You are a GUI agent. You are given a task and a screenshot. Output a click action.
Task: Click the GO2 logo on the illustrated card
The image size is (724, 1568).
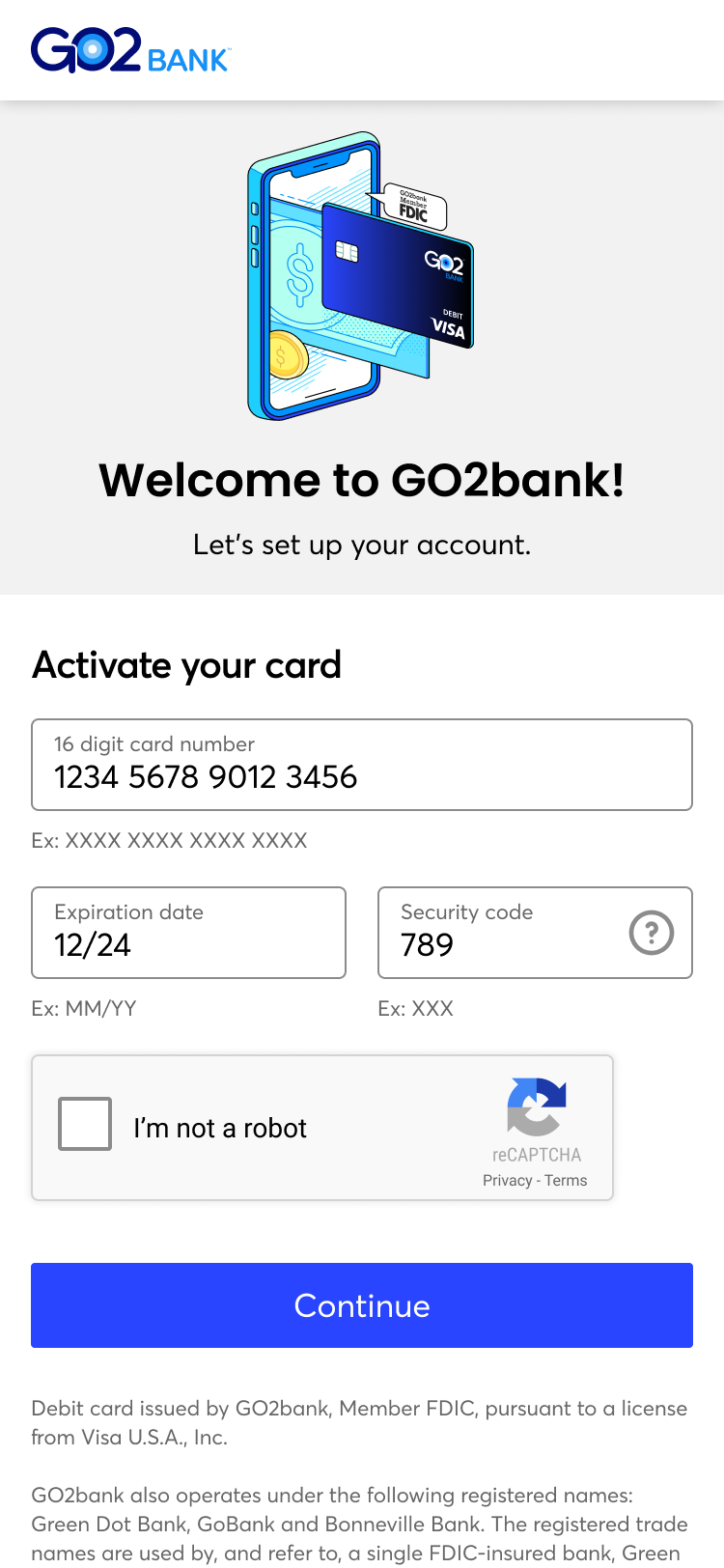coord(444,262)
